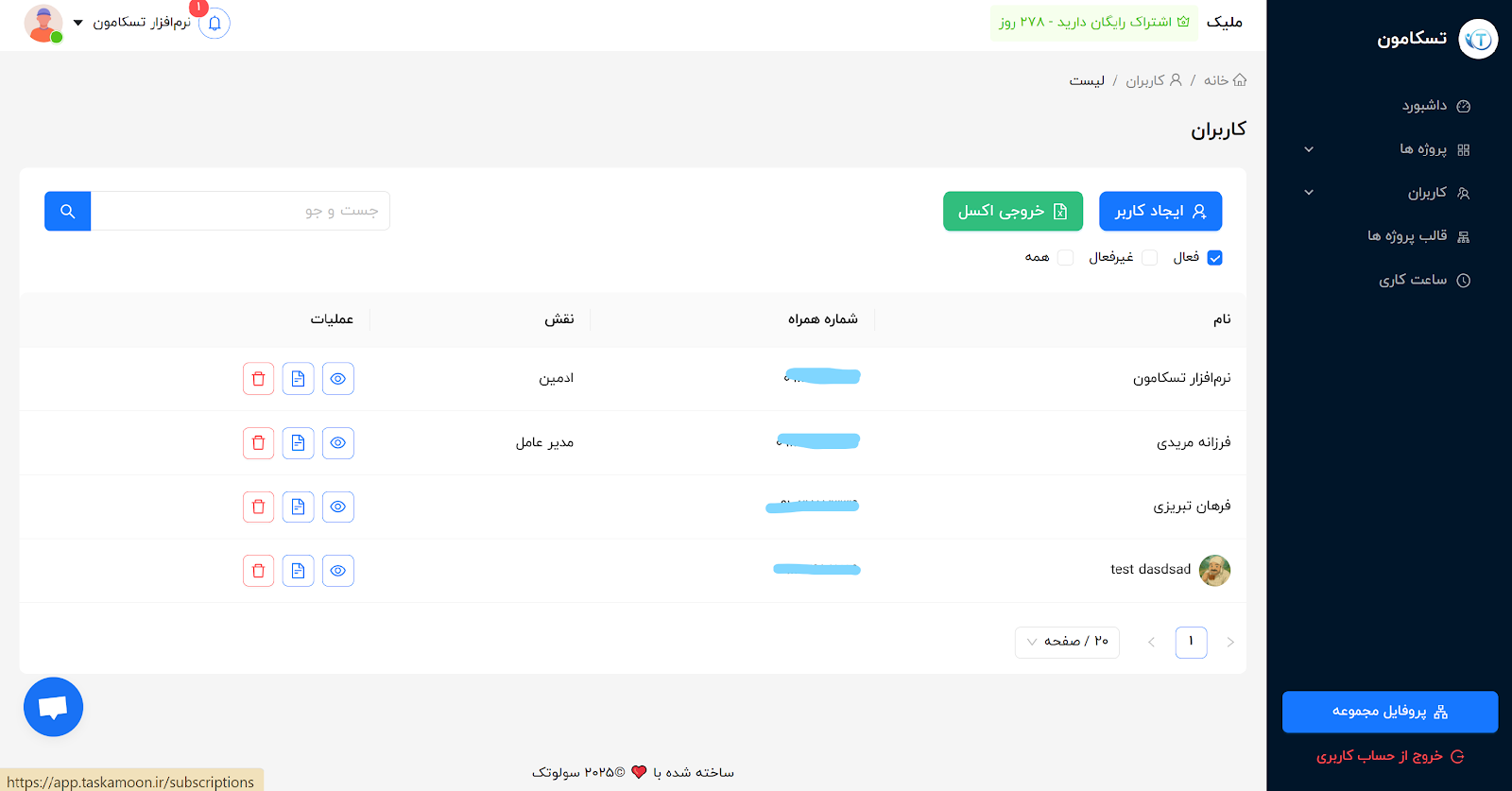1512x791 pixels.
Task: Open the chat support bubble
Action: [53, 707]
